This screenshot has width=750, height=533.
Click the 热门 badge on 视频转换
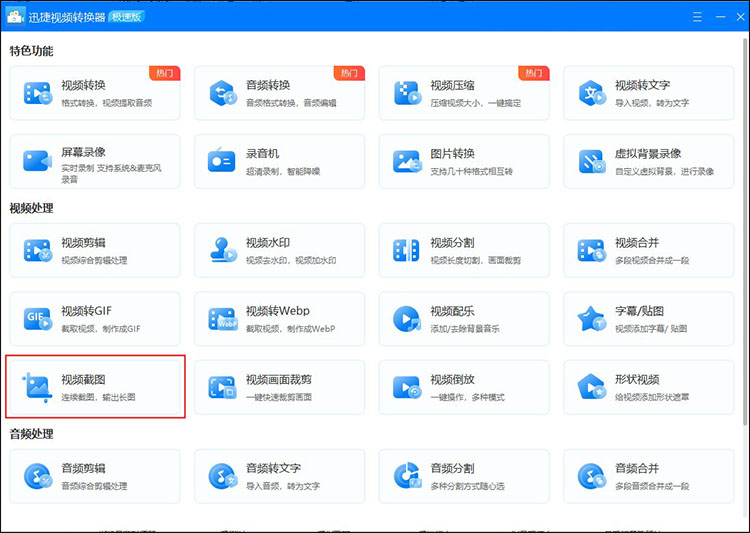coord(165,73)
